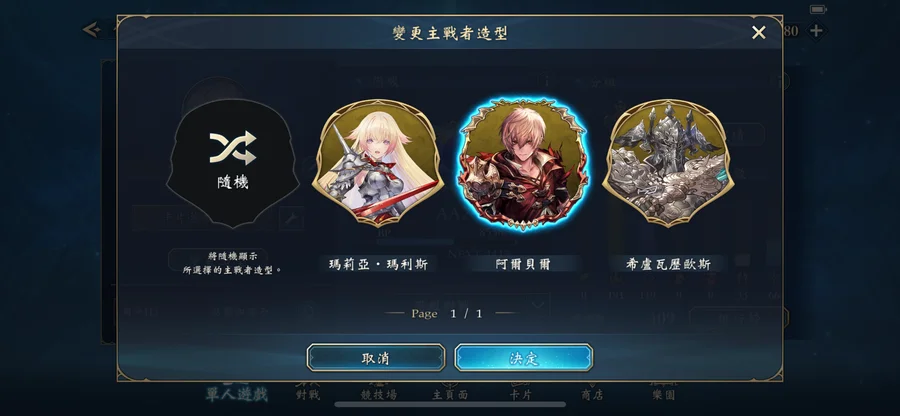Image resolution: width=900 pixels, height=416 pixels.
Task: Cancel with the 取消 button
Action: (376, 358)
